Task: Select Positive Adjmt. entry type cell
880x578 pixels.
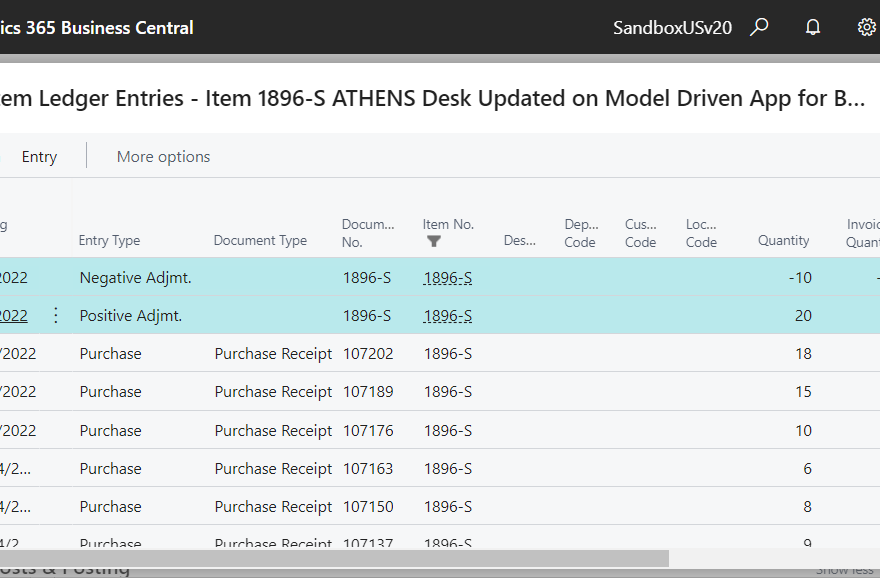Action: 131,316
